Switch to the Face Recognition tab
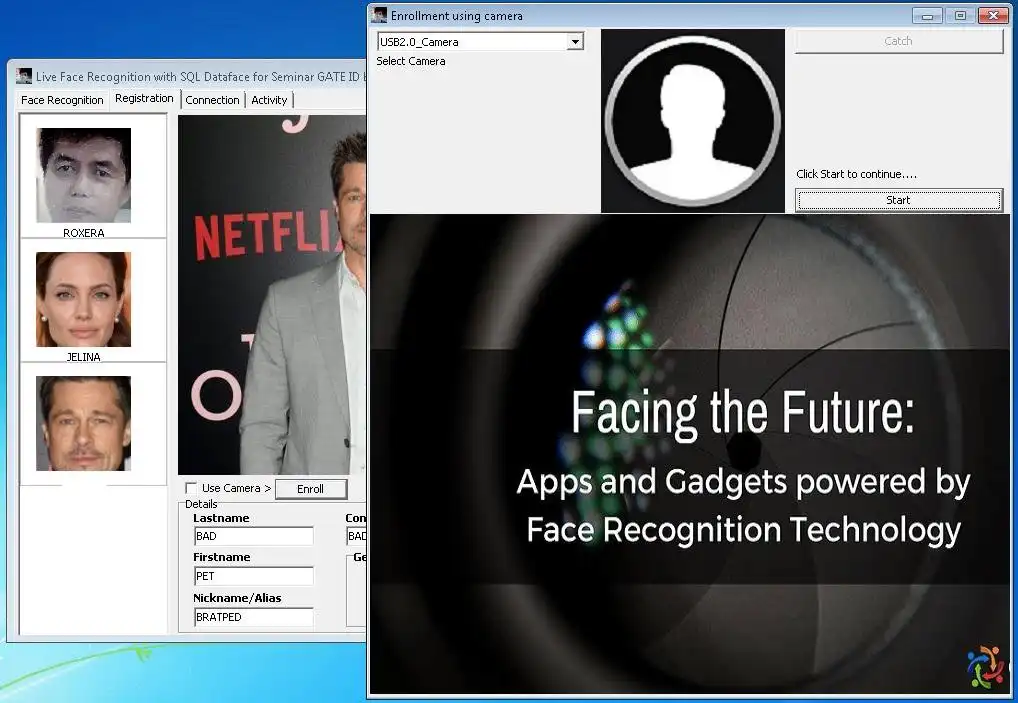This screenshot has height=703, width=1018. tap(62, 100)
